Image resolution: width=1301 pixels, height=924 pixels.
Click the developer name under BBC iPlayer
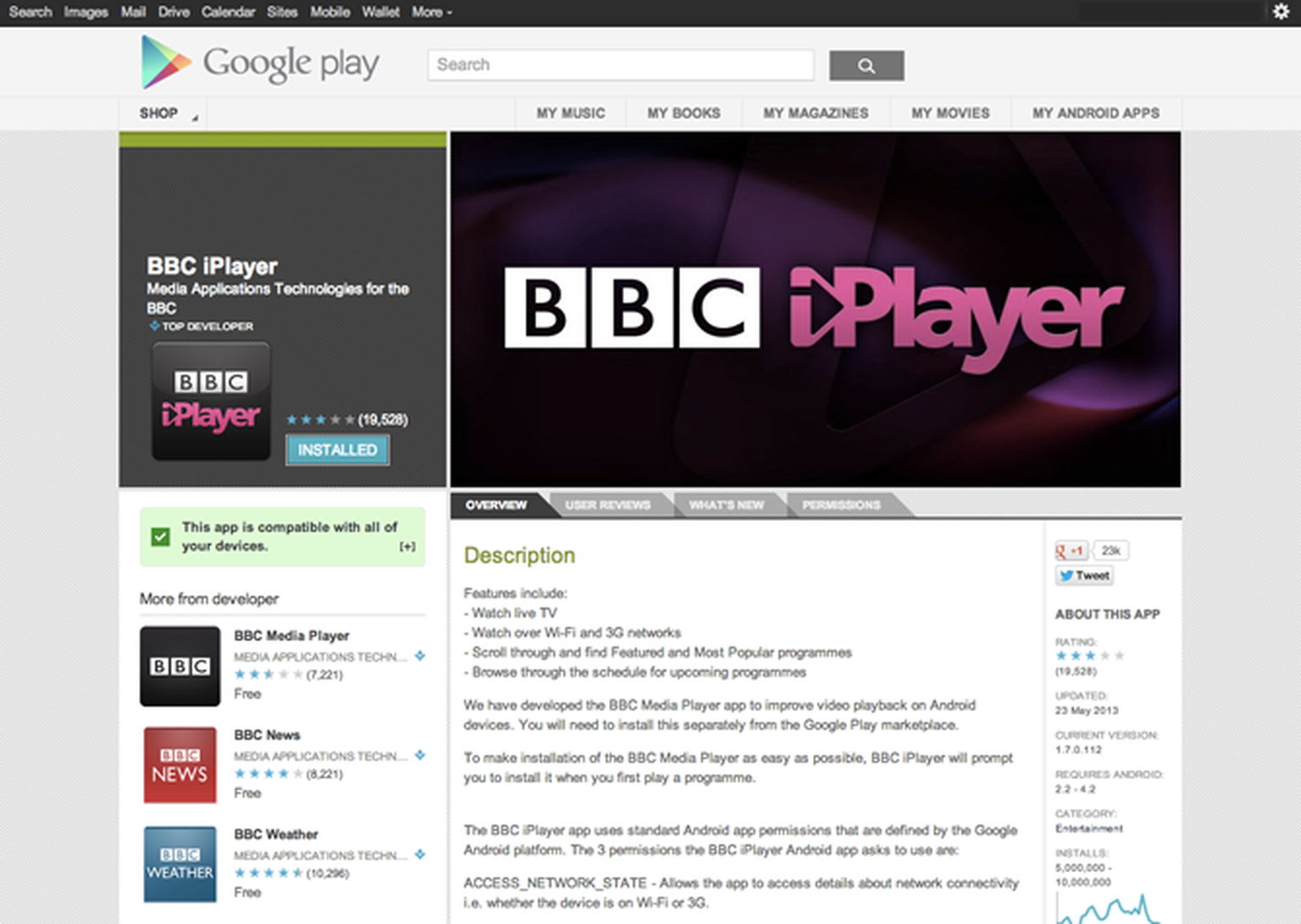[x=278, y=298]
